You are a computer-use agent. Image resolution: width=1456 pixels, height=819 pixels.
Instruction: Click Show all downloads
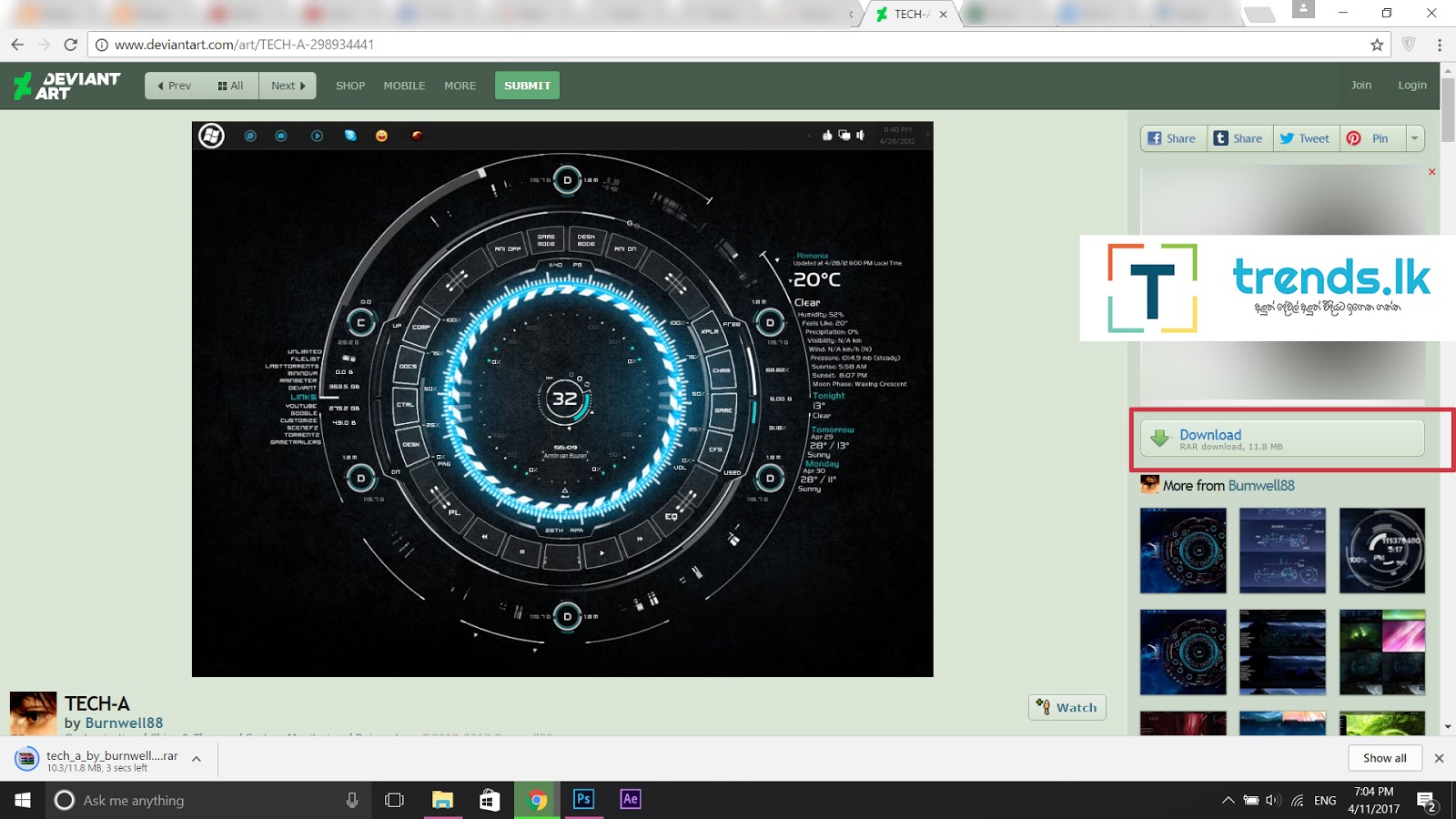coord(1384,758)
